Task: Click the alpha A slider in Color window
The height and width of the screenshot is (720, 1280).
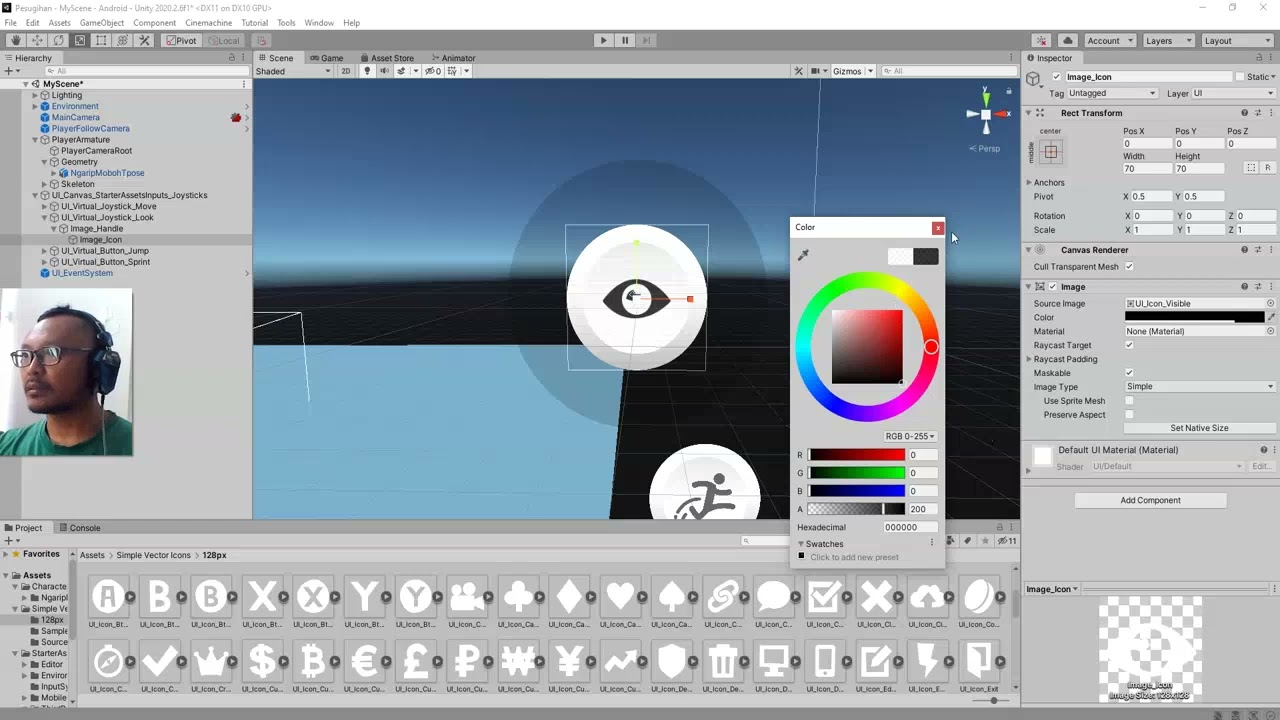Action: pos(857,509)
